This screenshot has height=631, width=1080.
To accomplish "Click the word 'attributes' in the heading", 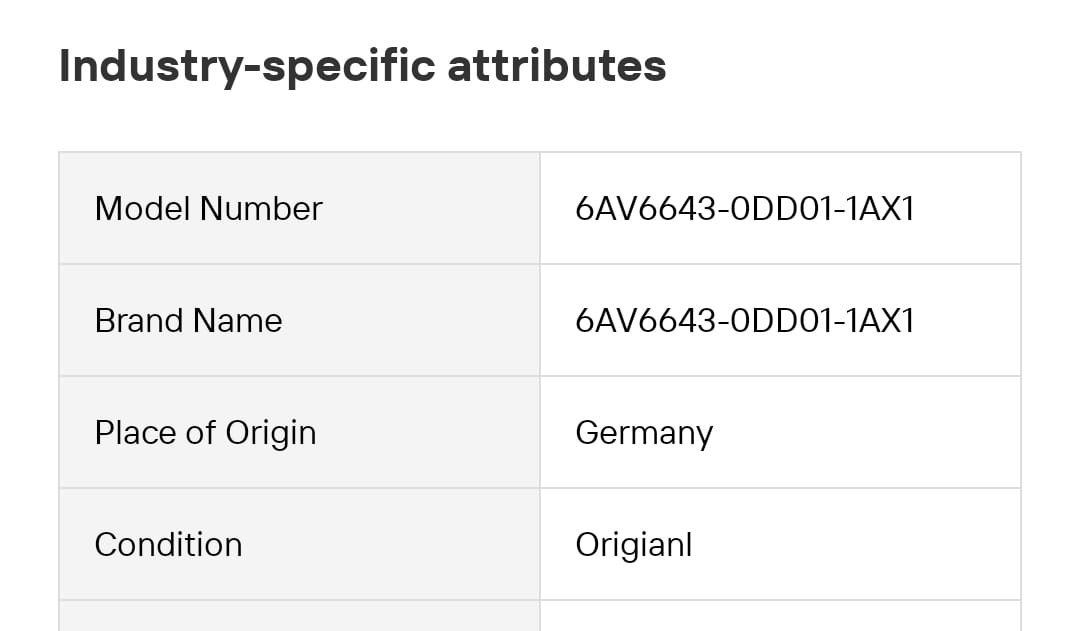I will 557,65.
